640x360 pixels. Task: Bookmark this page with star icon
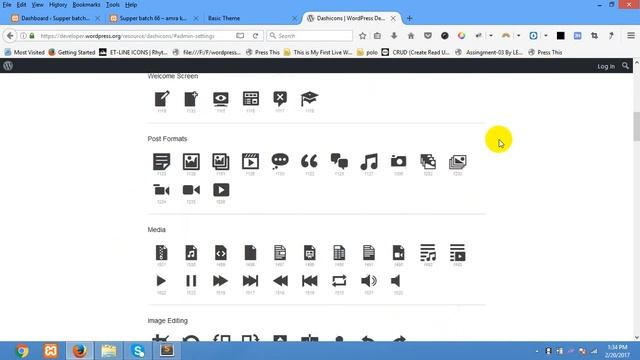362,36
